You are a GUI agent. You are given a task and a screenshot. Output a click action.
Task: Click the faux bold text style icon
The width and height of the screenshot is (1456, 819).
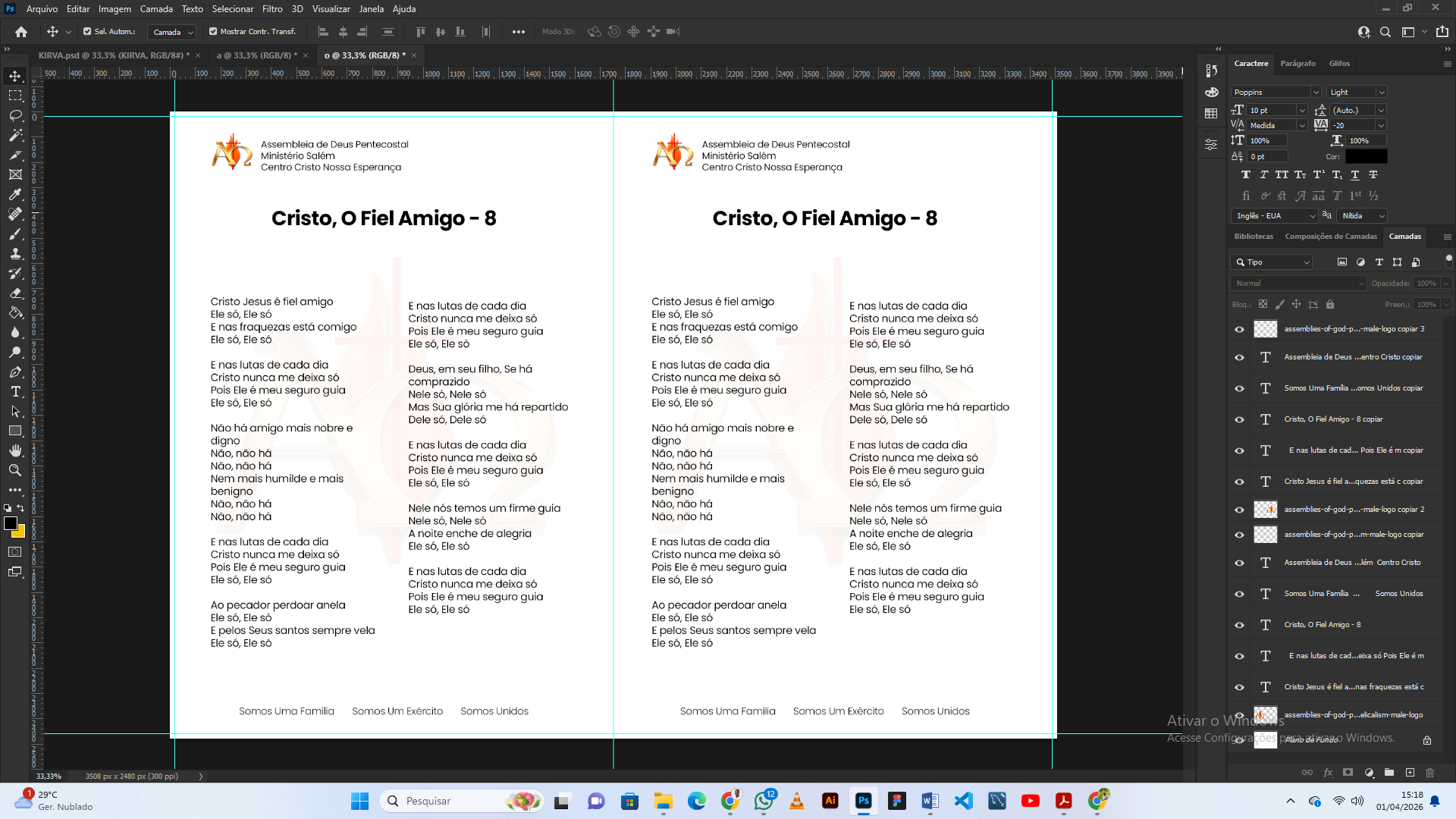[x=1246, y=174]
